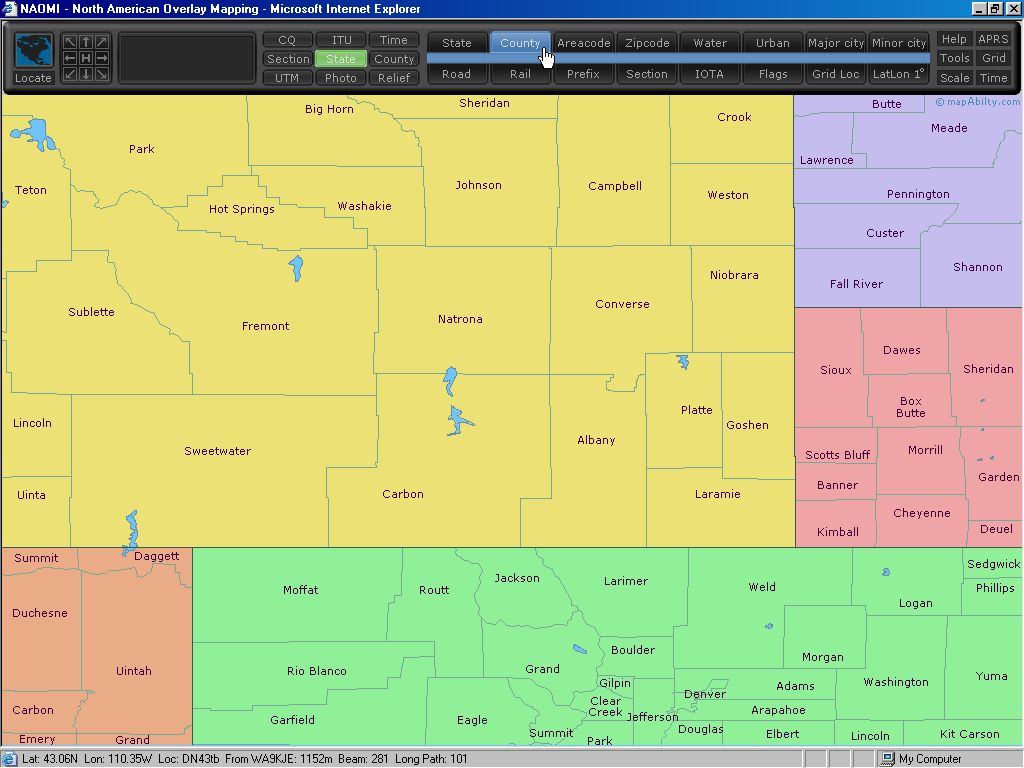Click the Hot Springs county label

point(242,209)
